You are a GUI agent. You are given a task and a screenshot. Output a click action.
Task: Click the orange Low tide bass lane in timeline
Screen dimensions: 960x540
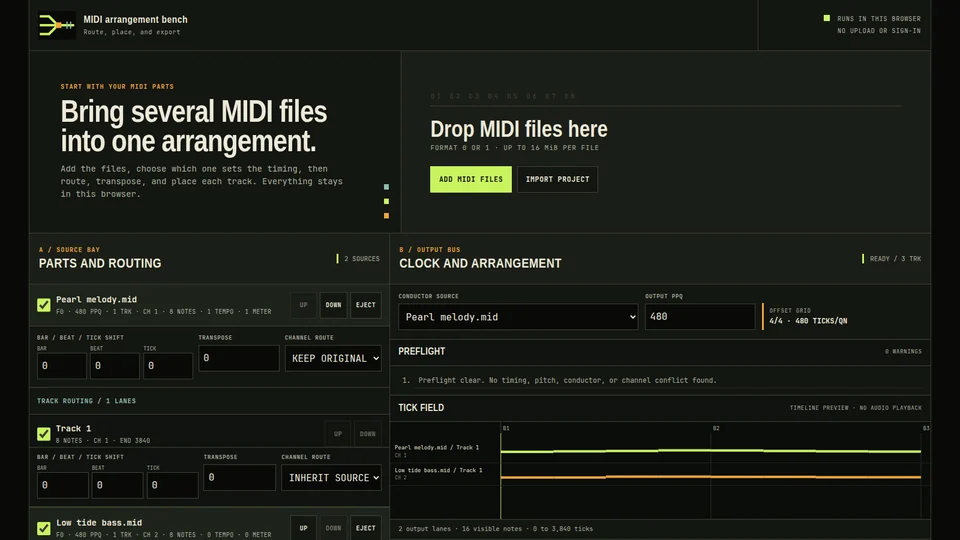click(710, 476)
